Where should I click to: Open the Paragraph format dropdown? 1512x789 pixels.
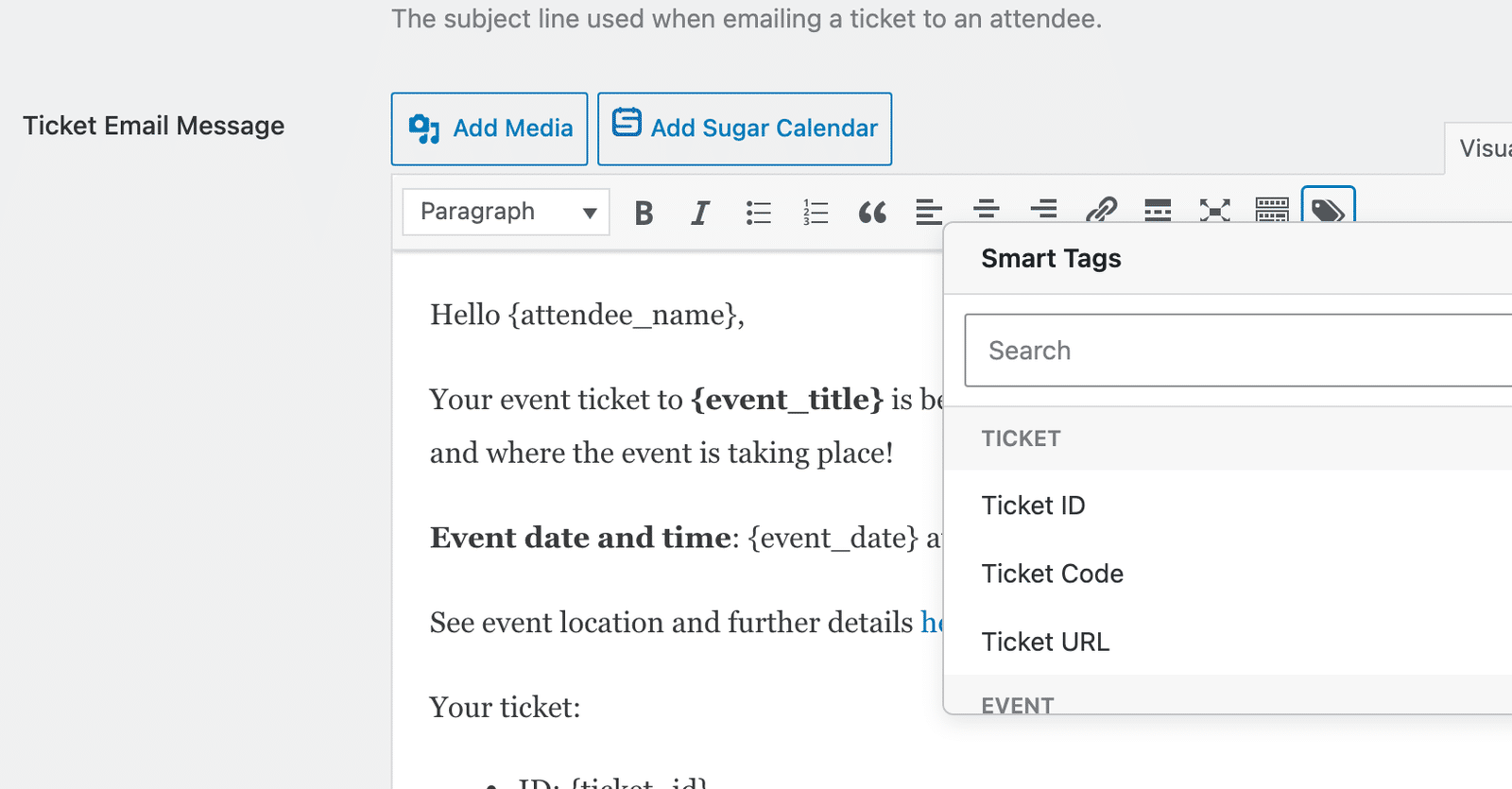(x=507, y=212)
